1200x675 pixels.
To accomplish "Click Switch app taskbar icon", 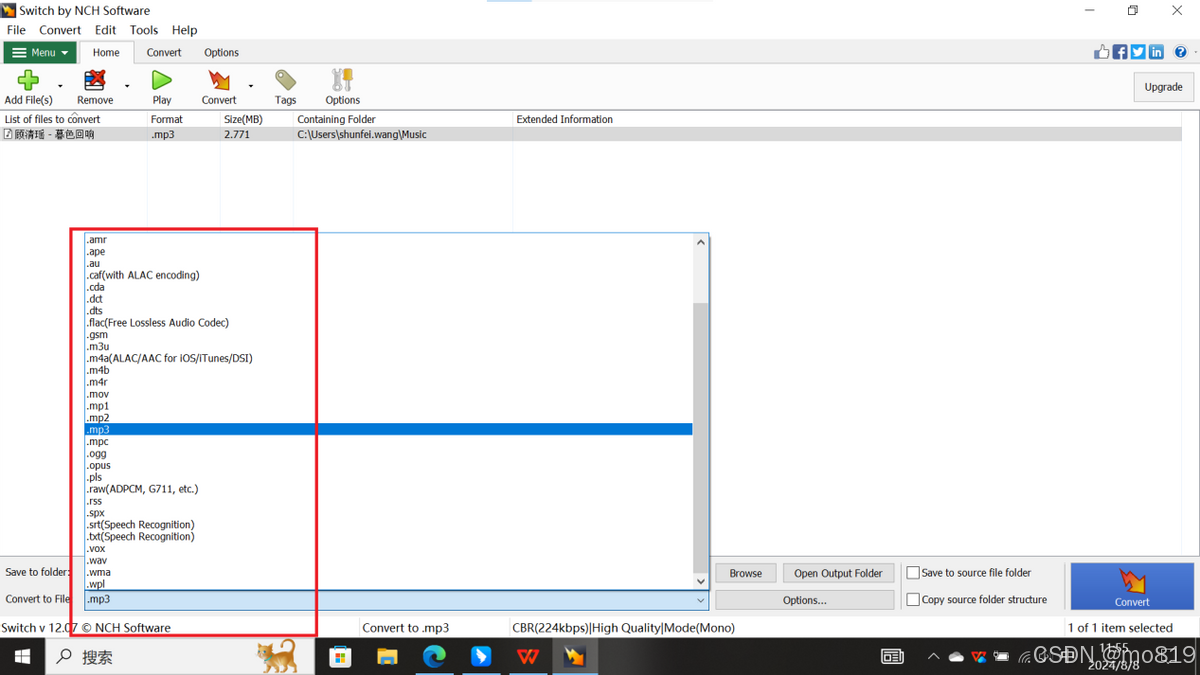I will (574, 657).
